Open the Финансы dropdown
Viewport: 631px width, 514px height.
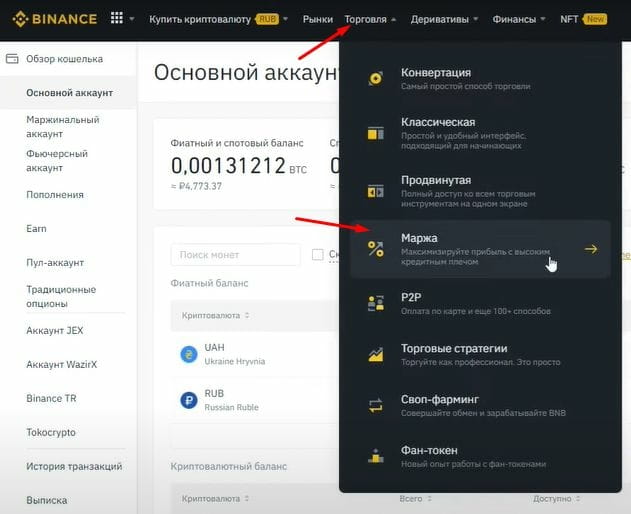coord(519,19)
